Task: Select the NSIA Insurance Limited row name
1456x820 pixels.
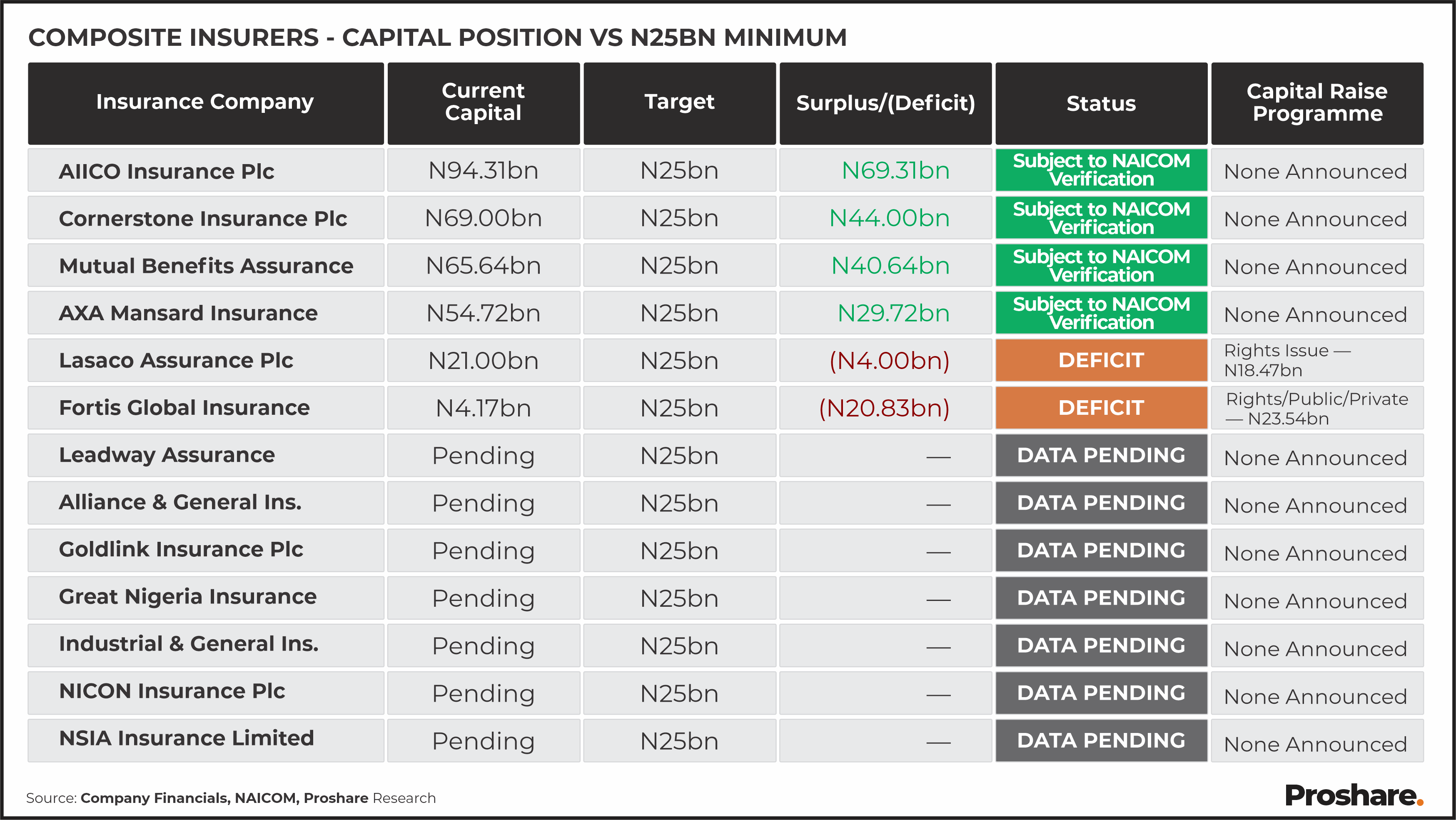Action: (x=187, y=739)
